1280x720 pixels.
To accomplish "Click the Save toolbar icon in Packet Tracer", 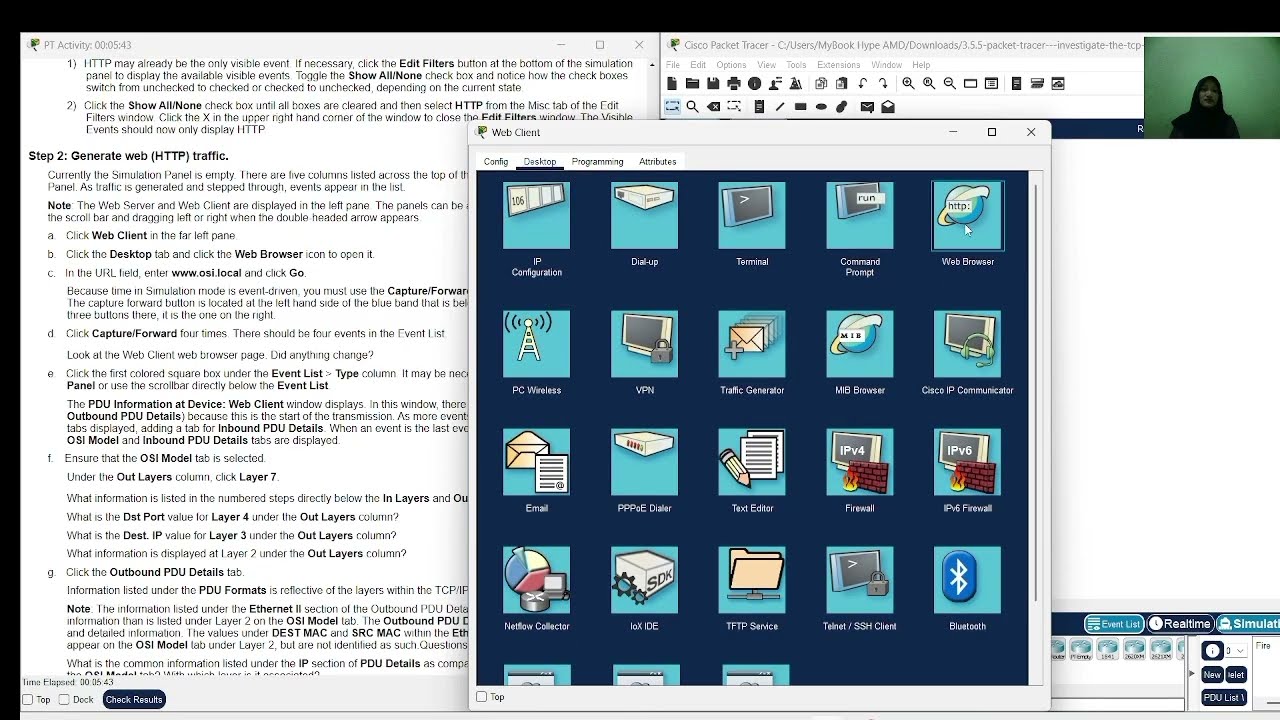I will [713, 84].
